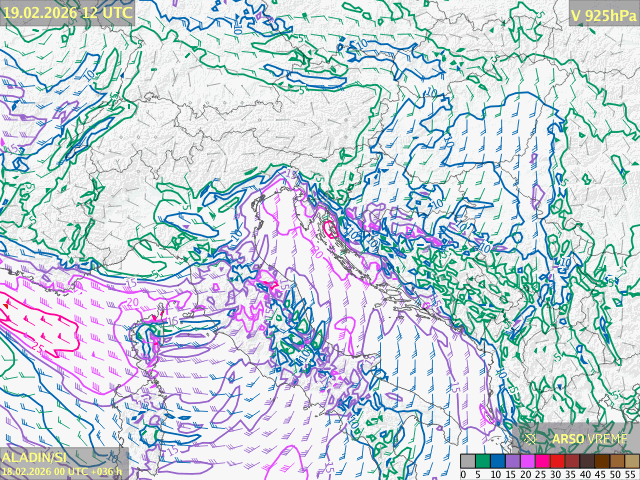Click the small pink closed contour on Croatian coast

pos(329,229)
